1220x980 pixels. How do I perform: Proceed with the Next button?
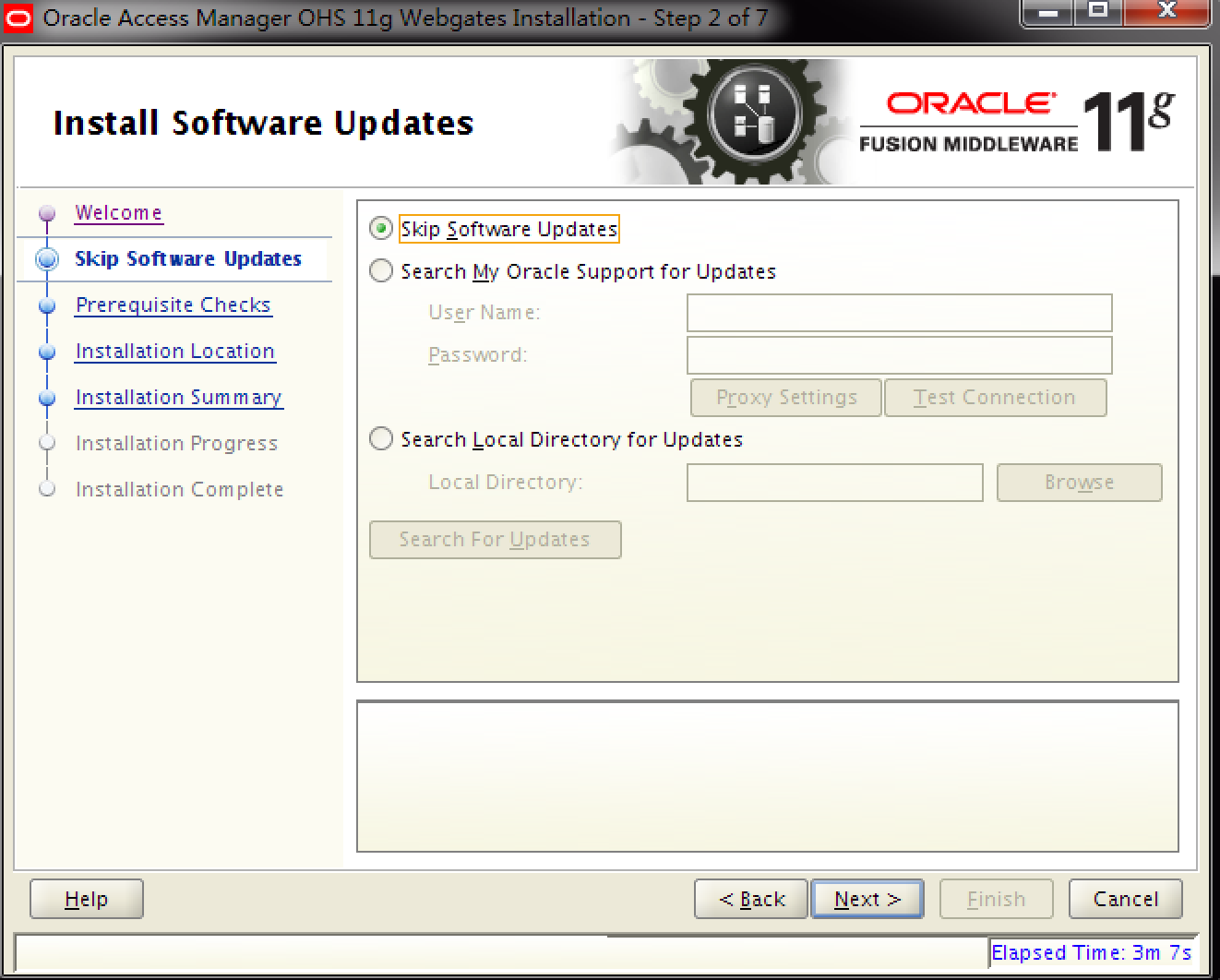[x=867, y=899]
